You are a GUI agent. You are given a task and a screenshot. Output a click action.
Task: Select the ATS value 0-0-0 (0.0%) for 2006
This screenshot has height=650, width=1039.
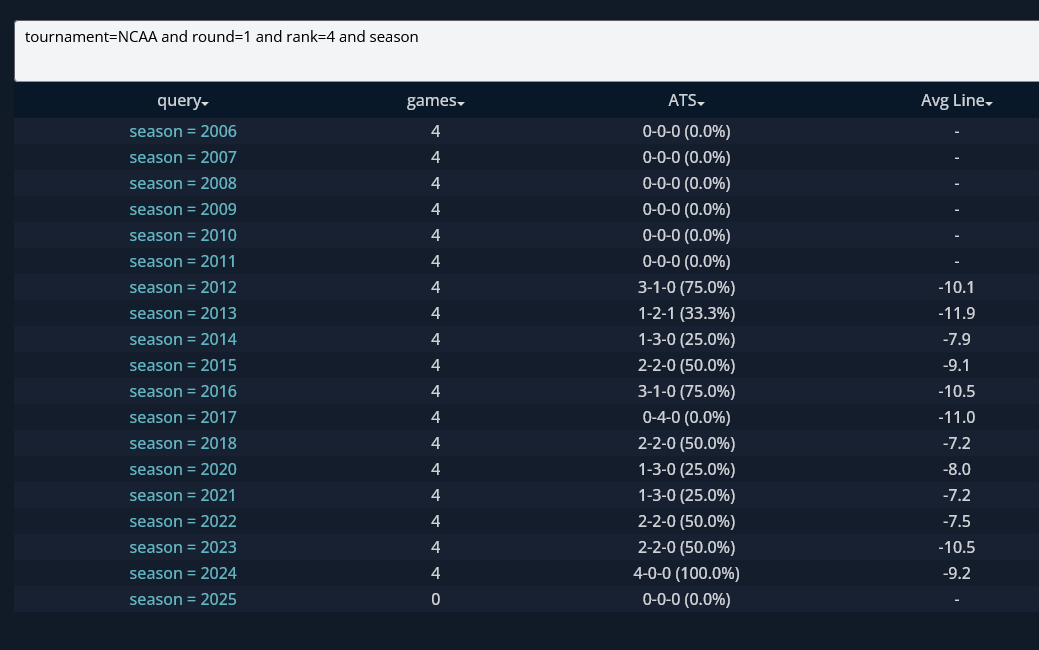[x=686, y=131]
